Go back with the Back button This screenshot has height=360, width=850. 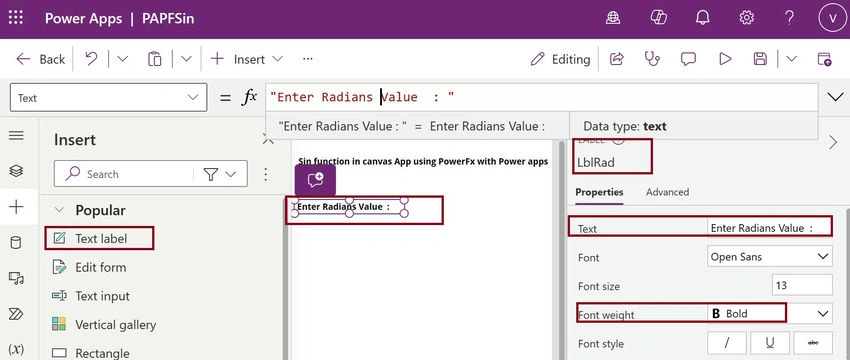(x=40, y=59)
